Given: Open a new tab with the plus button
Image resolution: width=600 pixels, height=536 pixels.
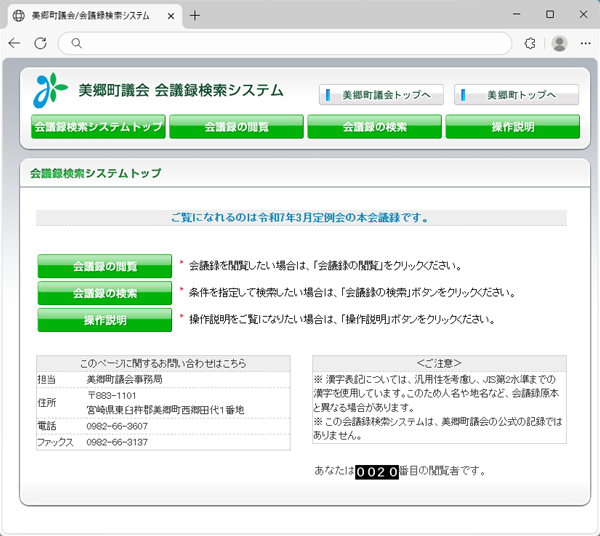Looking at the screenshot, I should click(195, 16).
